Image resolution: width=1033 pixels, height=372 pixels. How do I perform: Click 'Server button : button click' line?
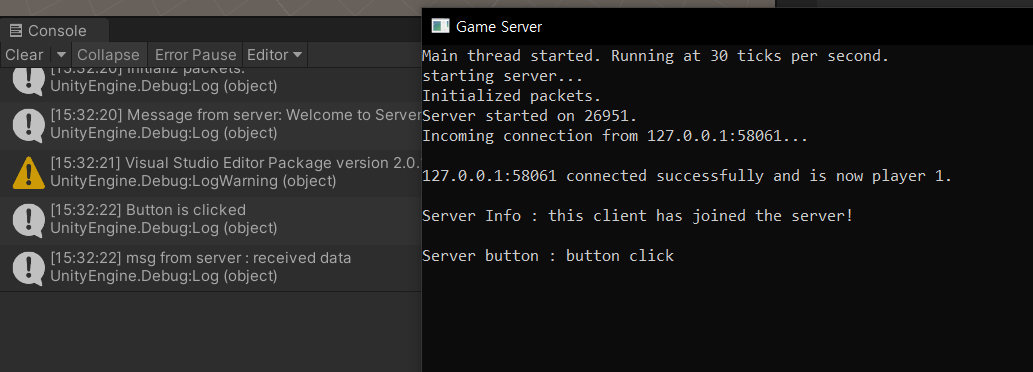point(547,256)
